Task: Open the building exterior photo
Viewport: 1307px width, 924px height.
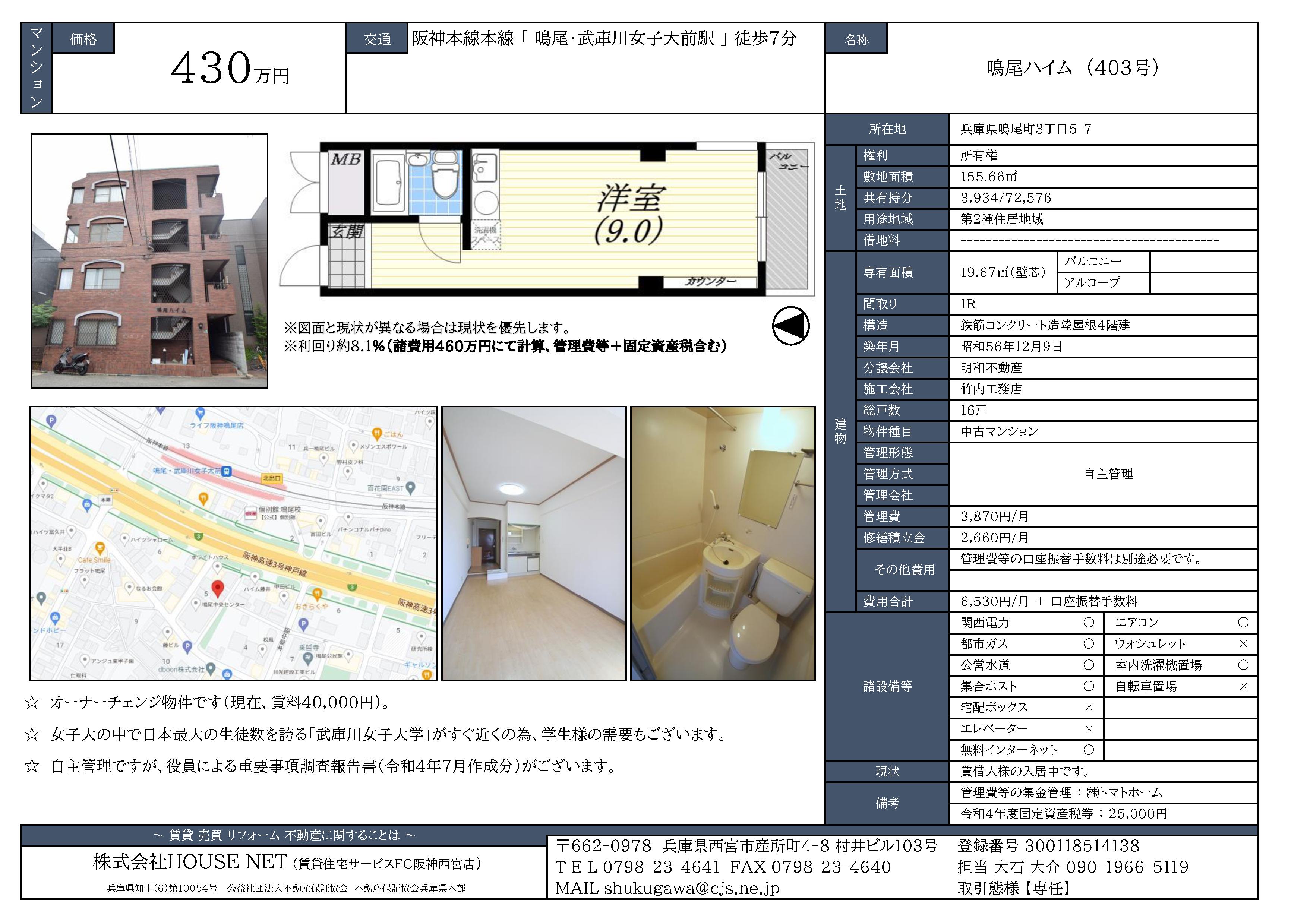Action: [149, 260]
